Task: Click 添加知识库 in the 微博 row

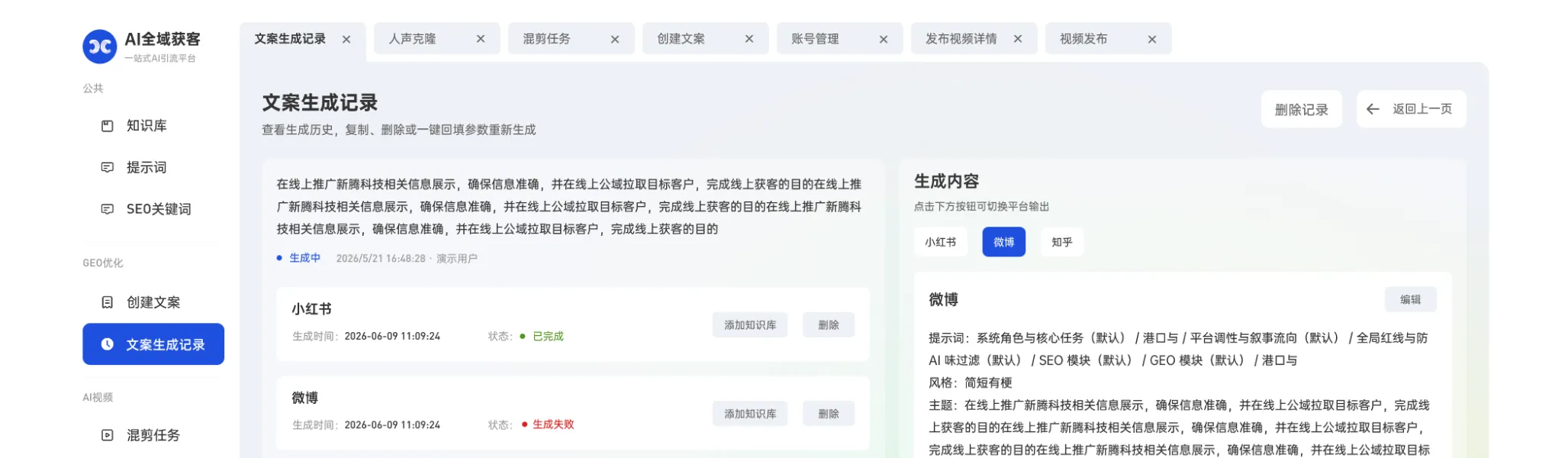Action: click(750, 414)
